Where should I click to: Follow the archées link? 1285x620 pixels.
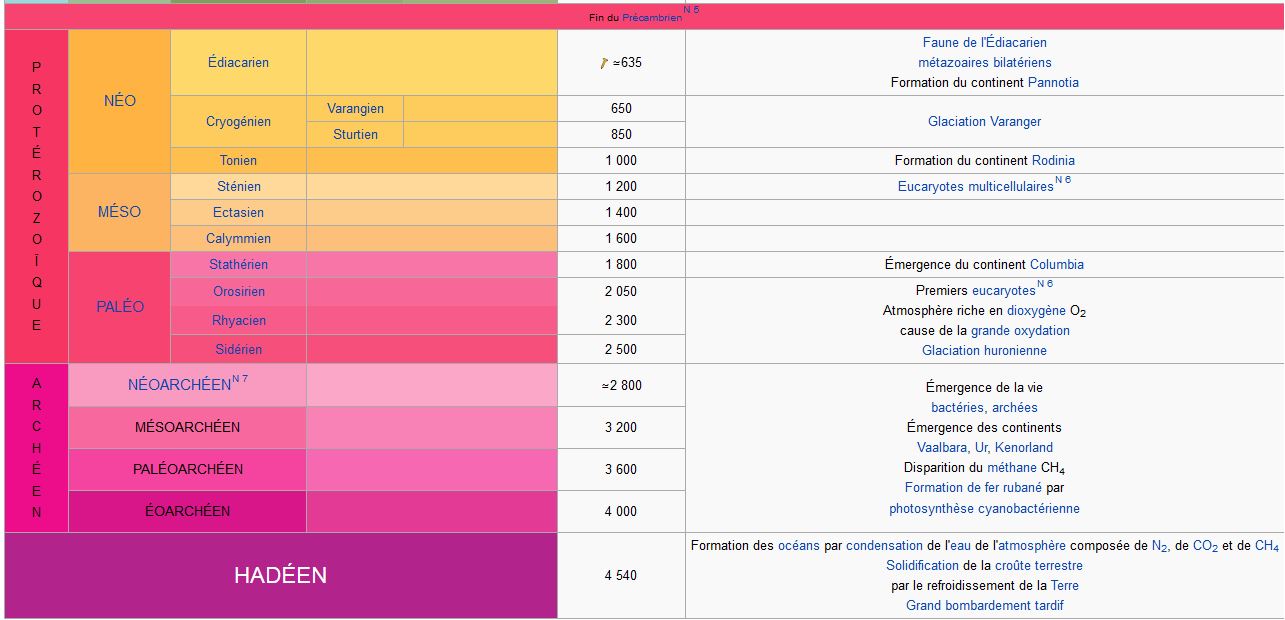pyautogui.click(x=1015, y=407)
